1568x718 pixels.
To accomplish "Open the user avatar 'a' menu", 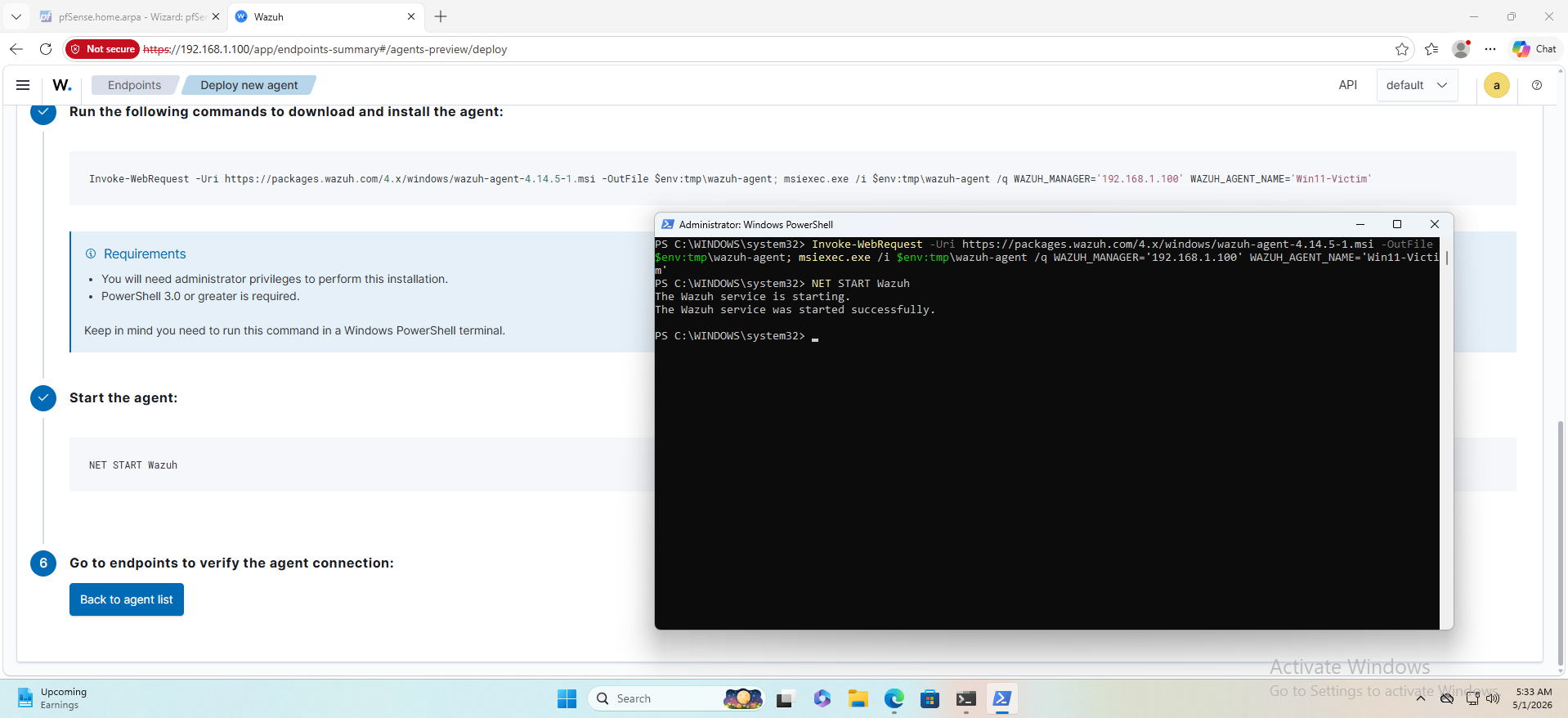I will coord(1497,85).
